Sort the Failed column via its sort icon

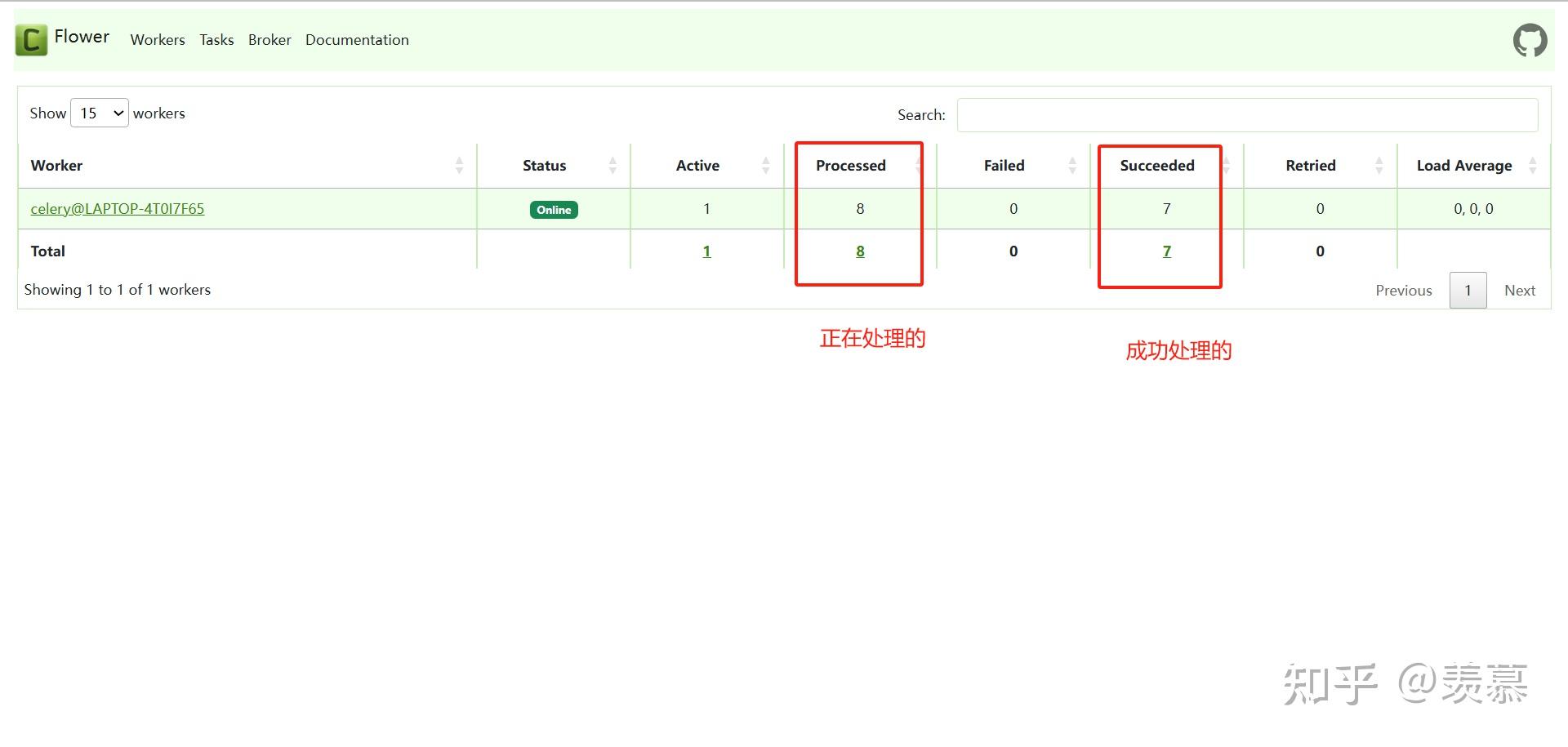pyautogui.click(x=1072, y=165)
